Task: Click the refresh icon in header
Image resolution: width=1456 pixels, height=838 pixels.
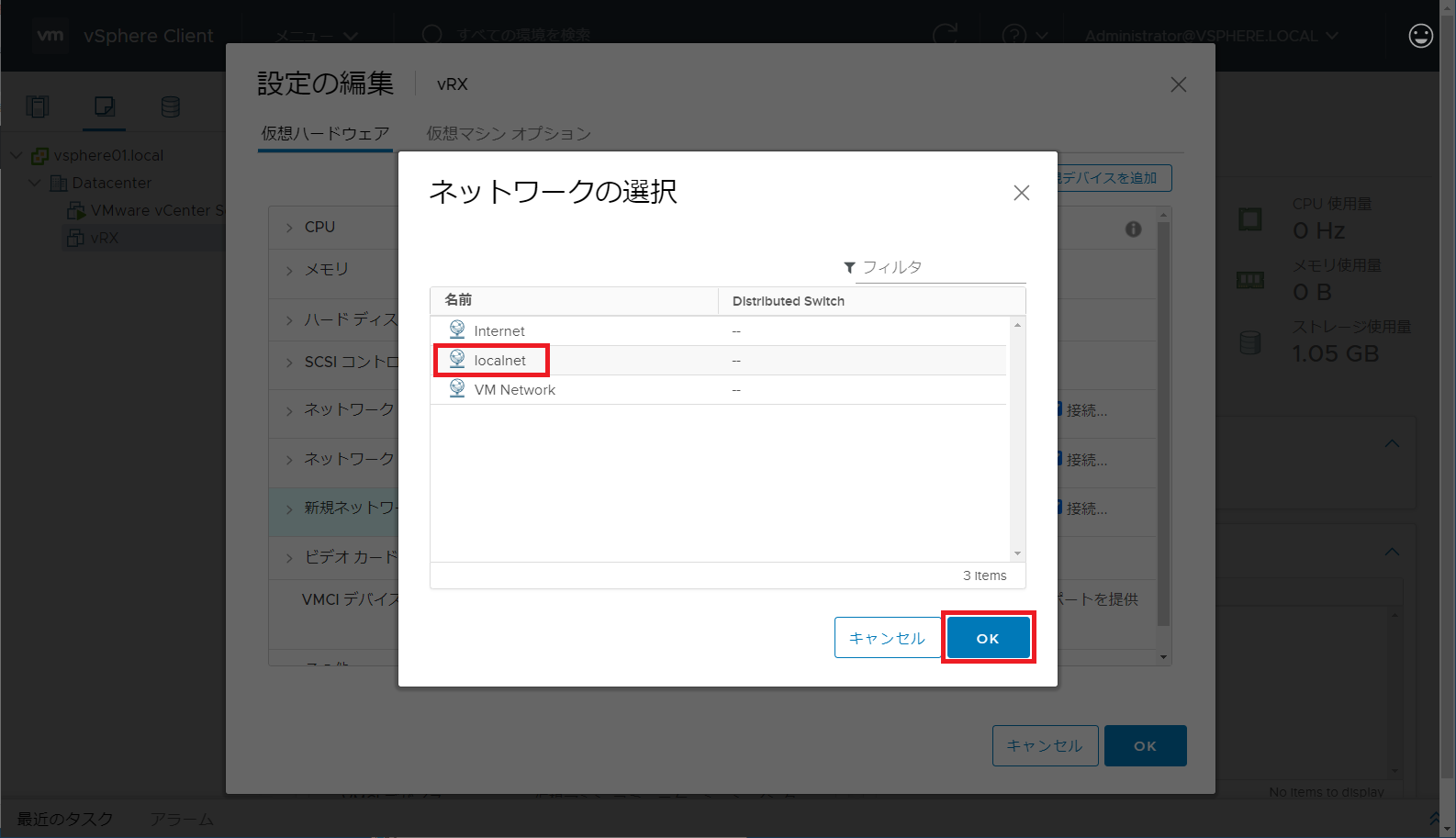Action: pos(946,36)
